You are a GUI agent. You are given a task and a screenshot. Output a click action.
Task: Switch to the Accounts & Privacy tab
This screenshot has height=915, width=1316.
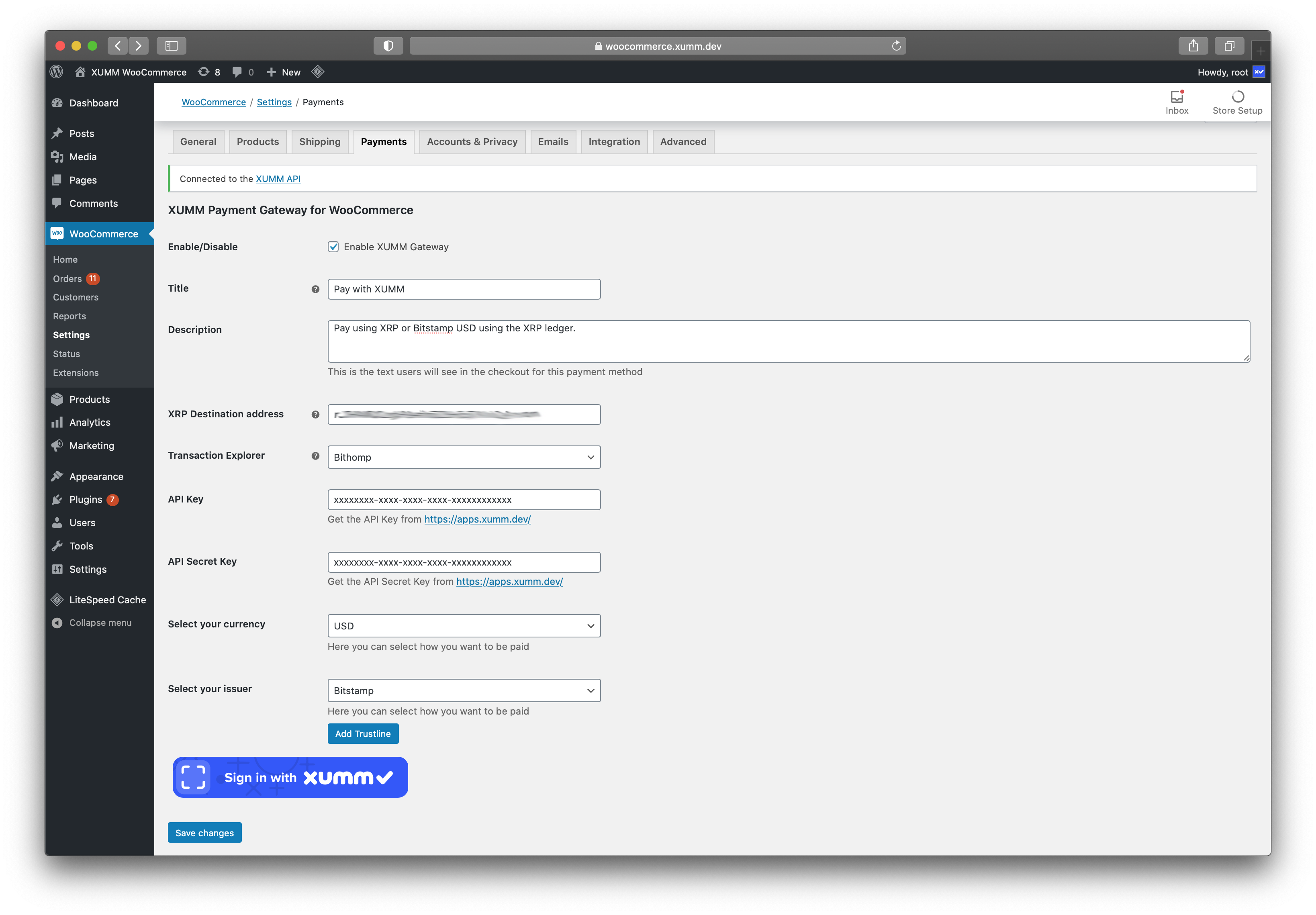[x=472, y=141]
